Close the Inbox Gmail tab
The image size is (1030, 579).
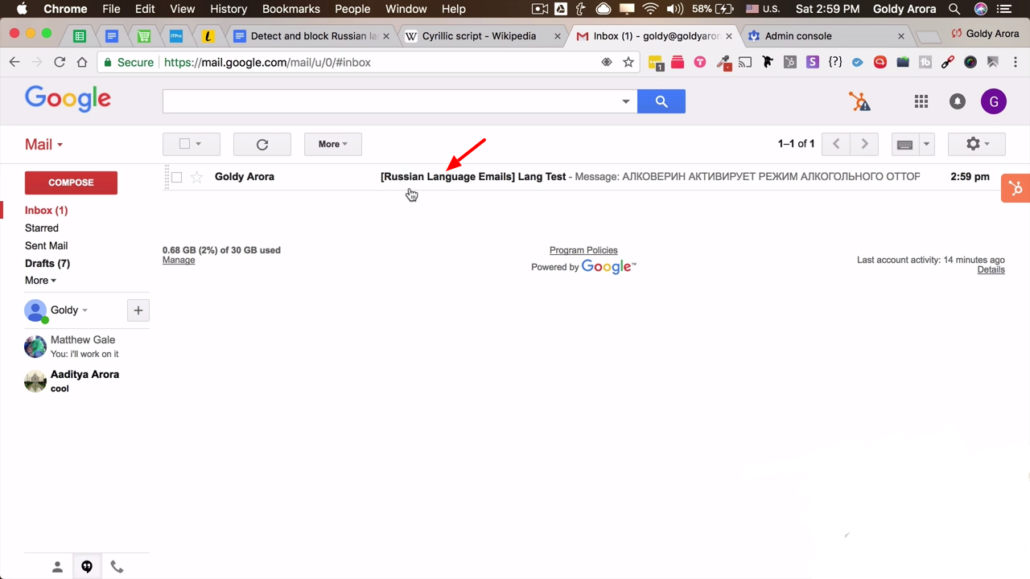click(729, 36)
